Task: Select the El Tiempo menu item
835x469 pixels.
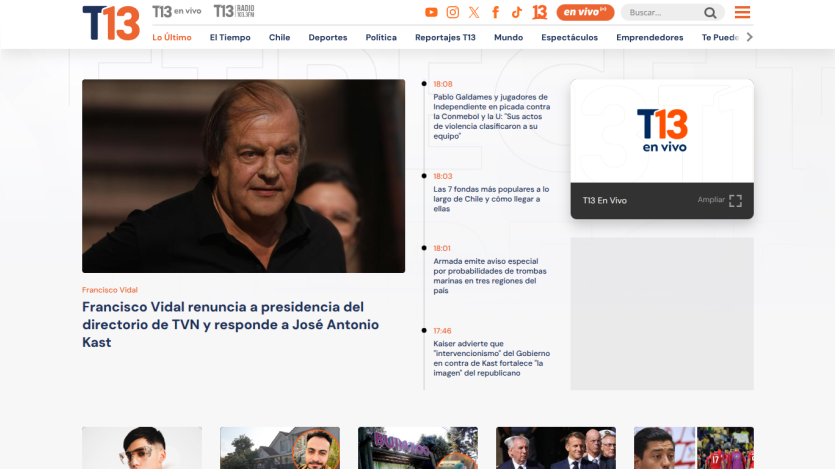Action: coord(230,37)
